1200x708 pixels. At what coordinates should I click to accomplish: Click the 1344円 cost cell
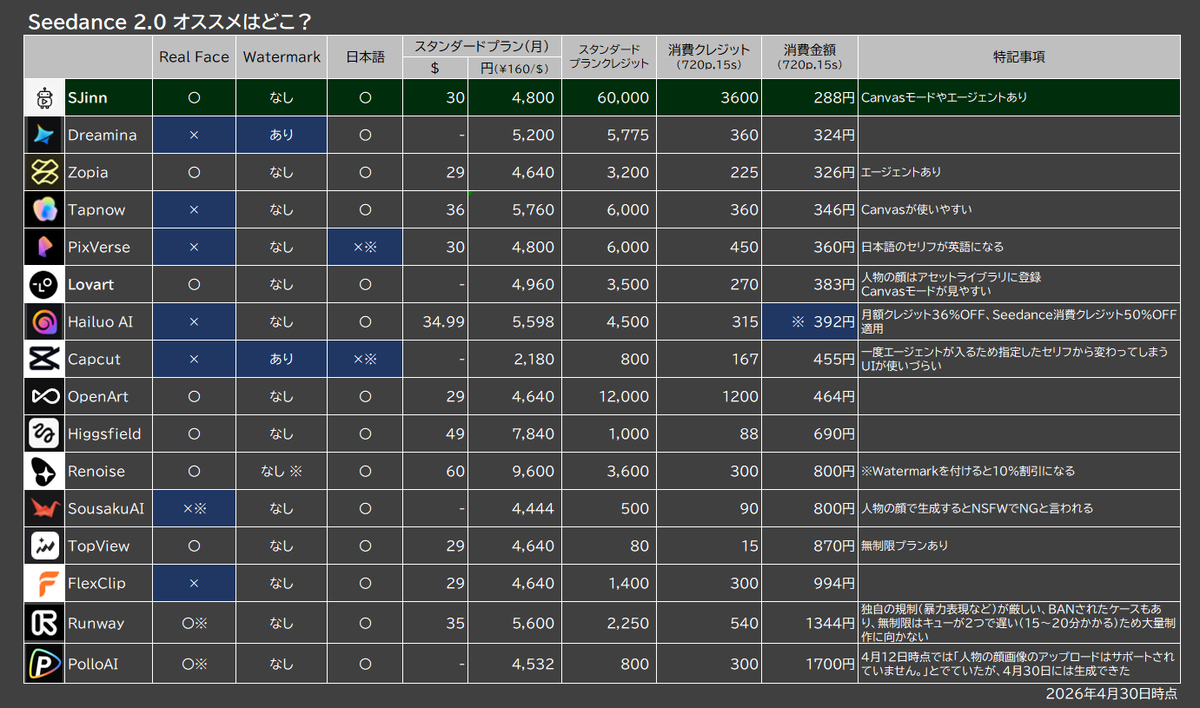click(809, 623)
